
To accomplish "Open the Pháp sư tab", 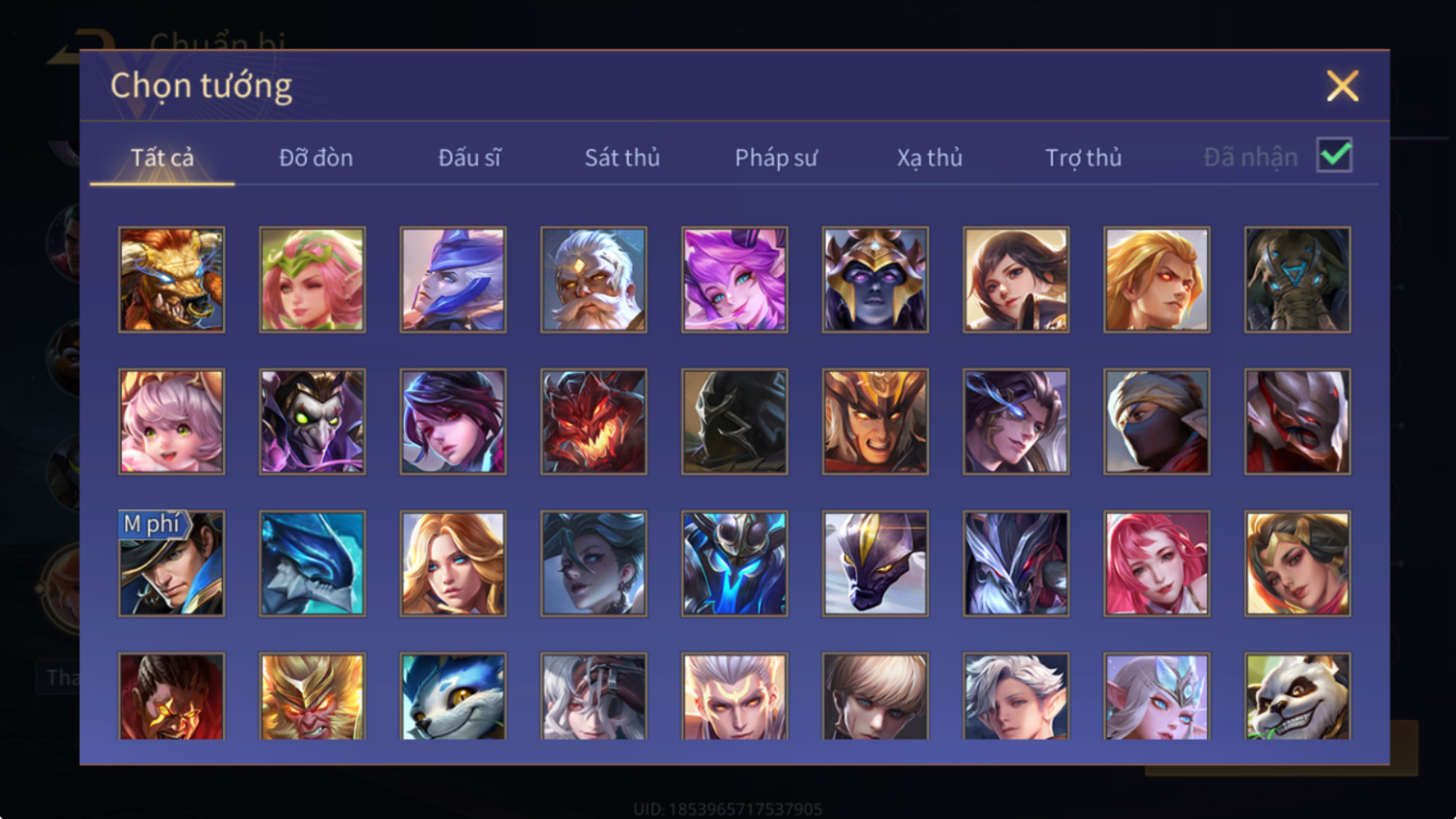I will pyautogui.click(x=776, y=158).
